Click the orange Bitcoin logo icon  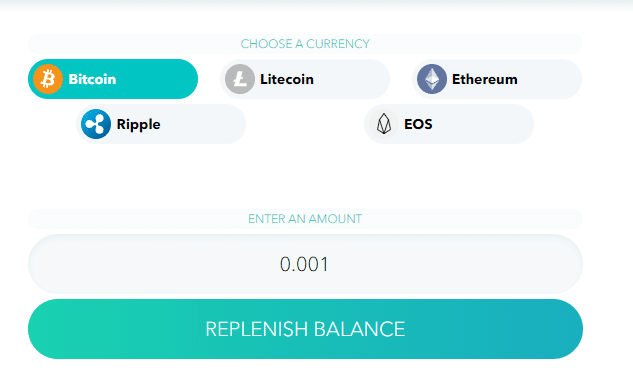pos(48,79)
